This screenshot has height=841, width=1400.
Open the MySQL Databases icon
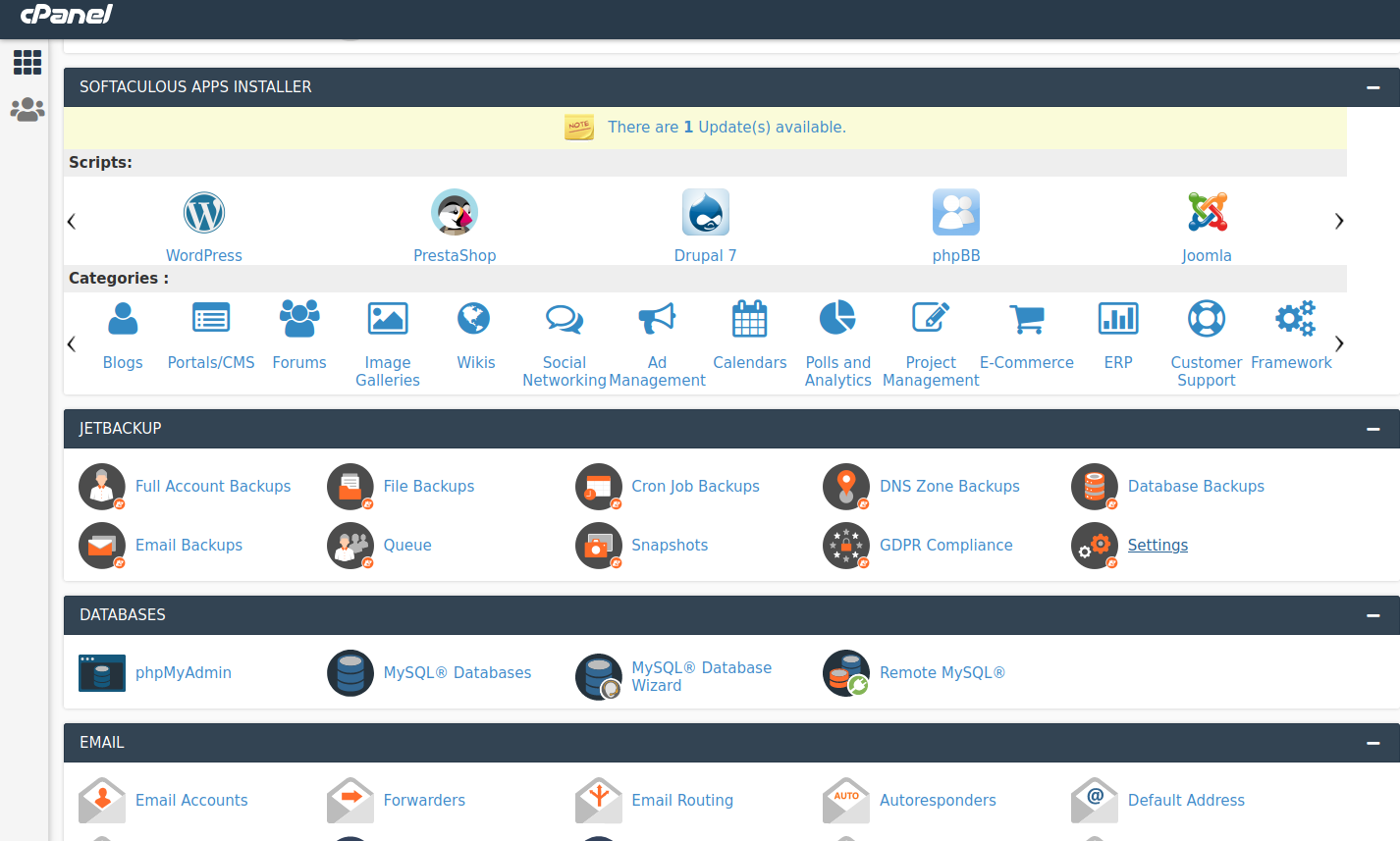coord(350,673)
